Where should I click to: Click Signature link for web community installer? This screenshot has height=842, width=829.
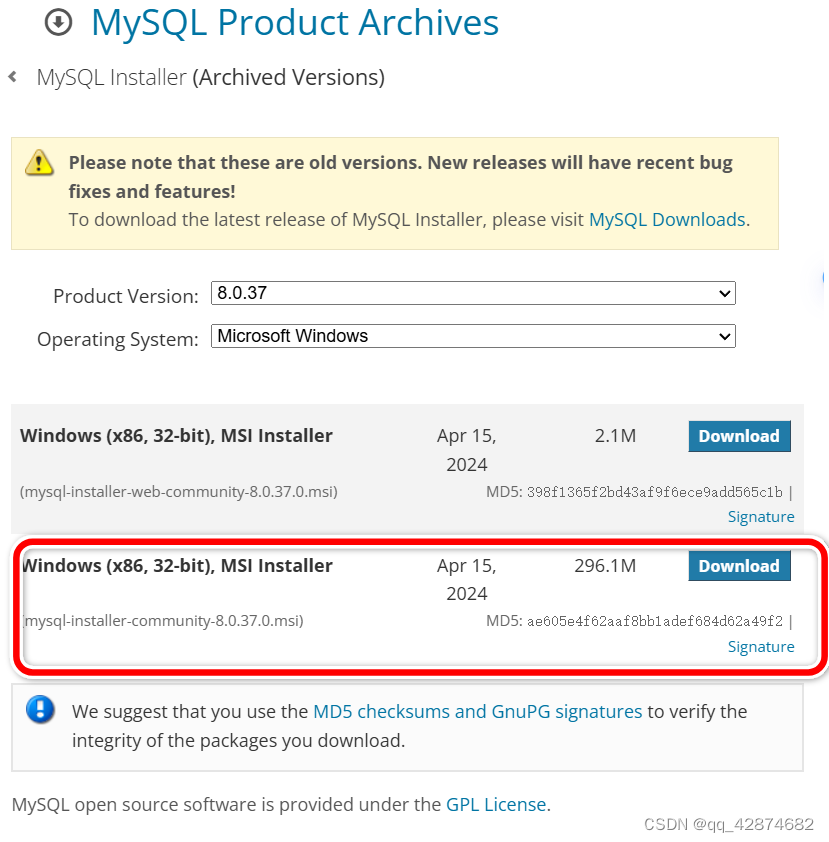coord(760,516)
